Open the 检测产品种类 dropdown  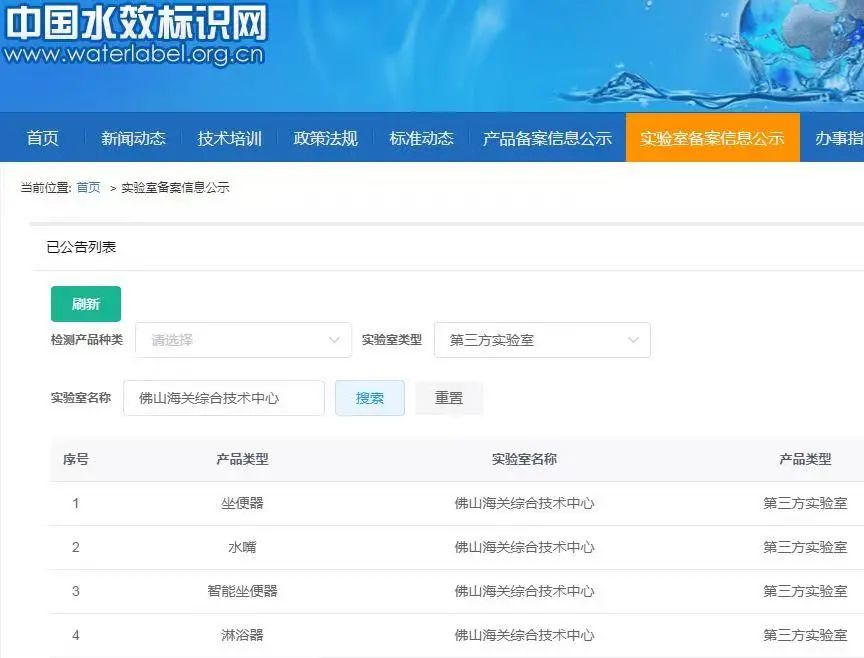243,340
